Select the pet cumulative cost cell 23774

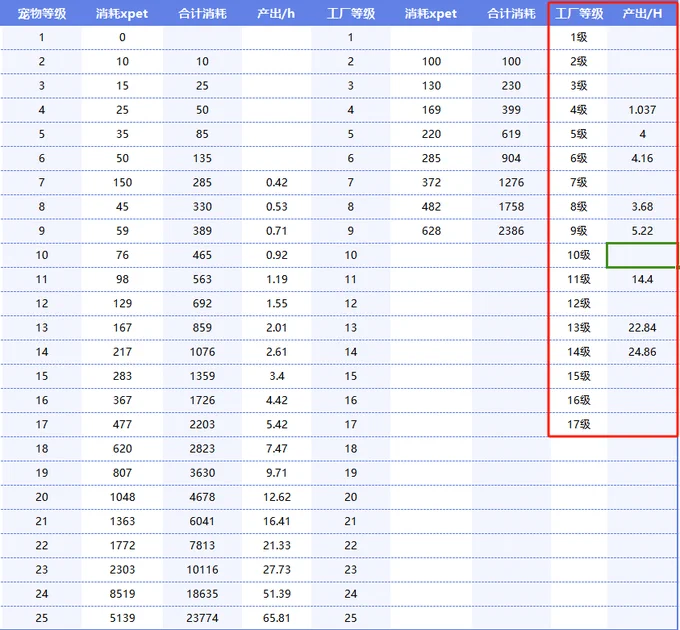click(x=203, y=618)
